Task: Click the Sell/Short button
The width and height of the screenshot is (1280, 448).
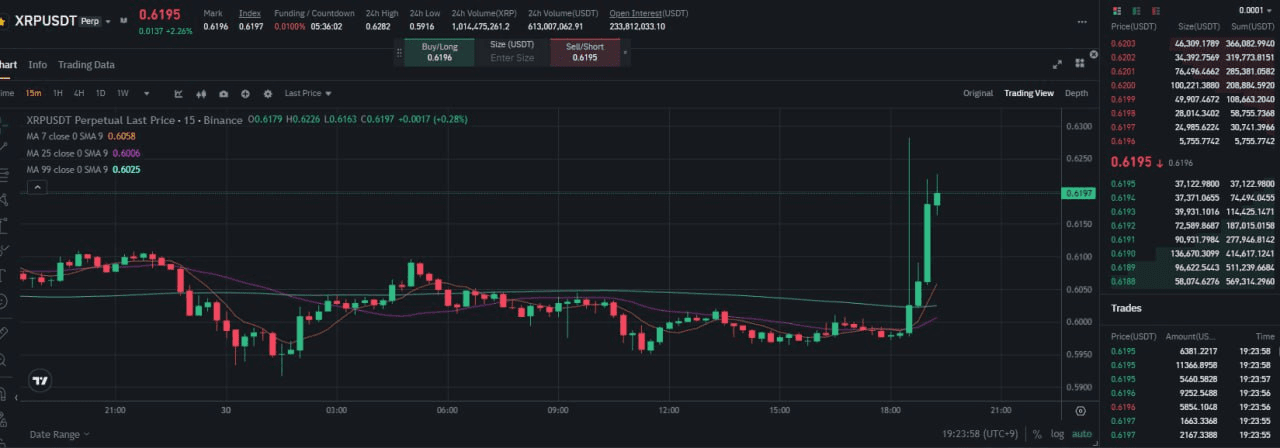Action: (x=585, y=52)
